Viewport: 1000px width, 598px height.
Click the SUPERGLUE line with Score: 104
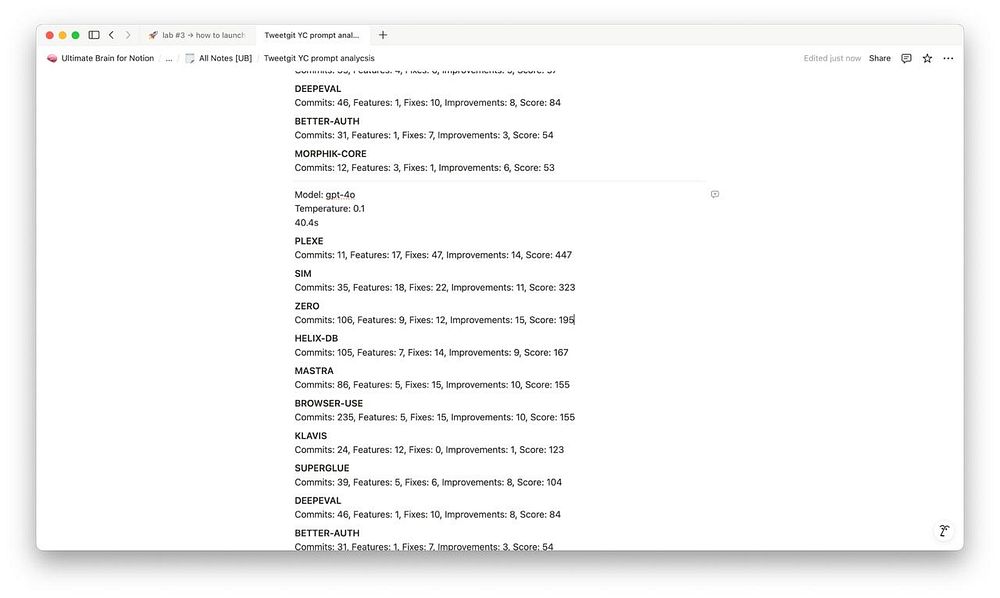428,483
